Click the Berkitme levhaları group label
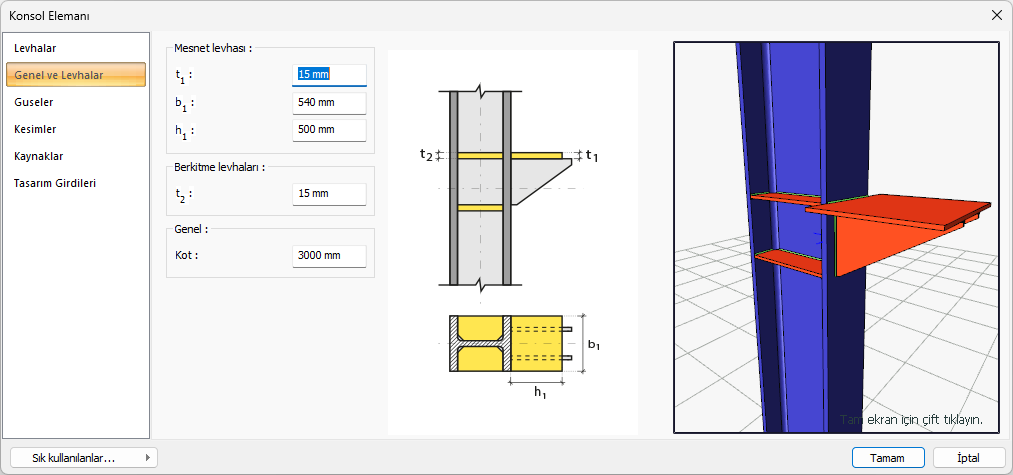1013x475 pixels. (220, 167)
